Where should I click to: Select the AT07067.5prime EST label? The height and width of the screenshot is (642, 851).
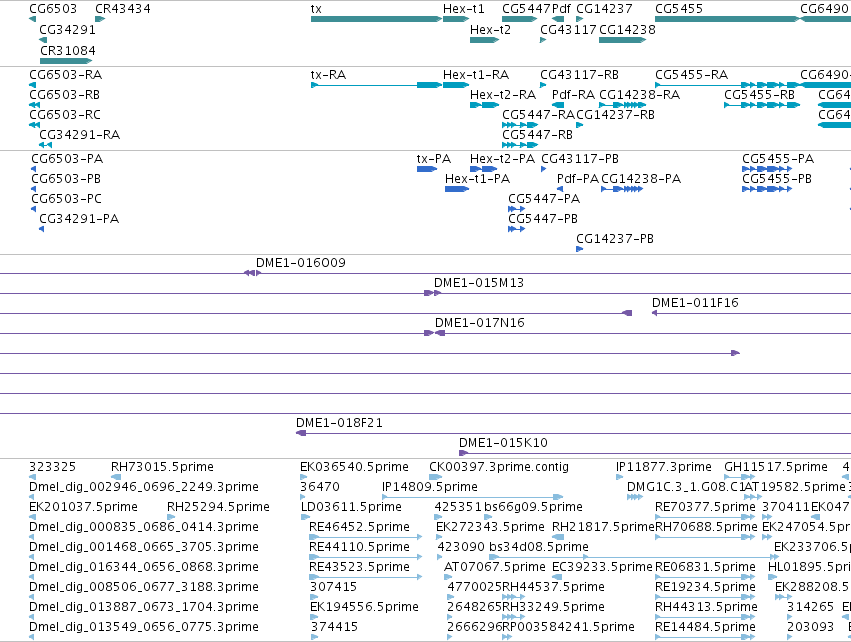(x=495, y=567)
